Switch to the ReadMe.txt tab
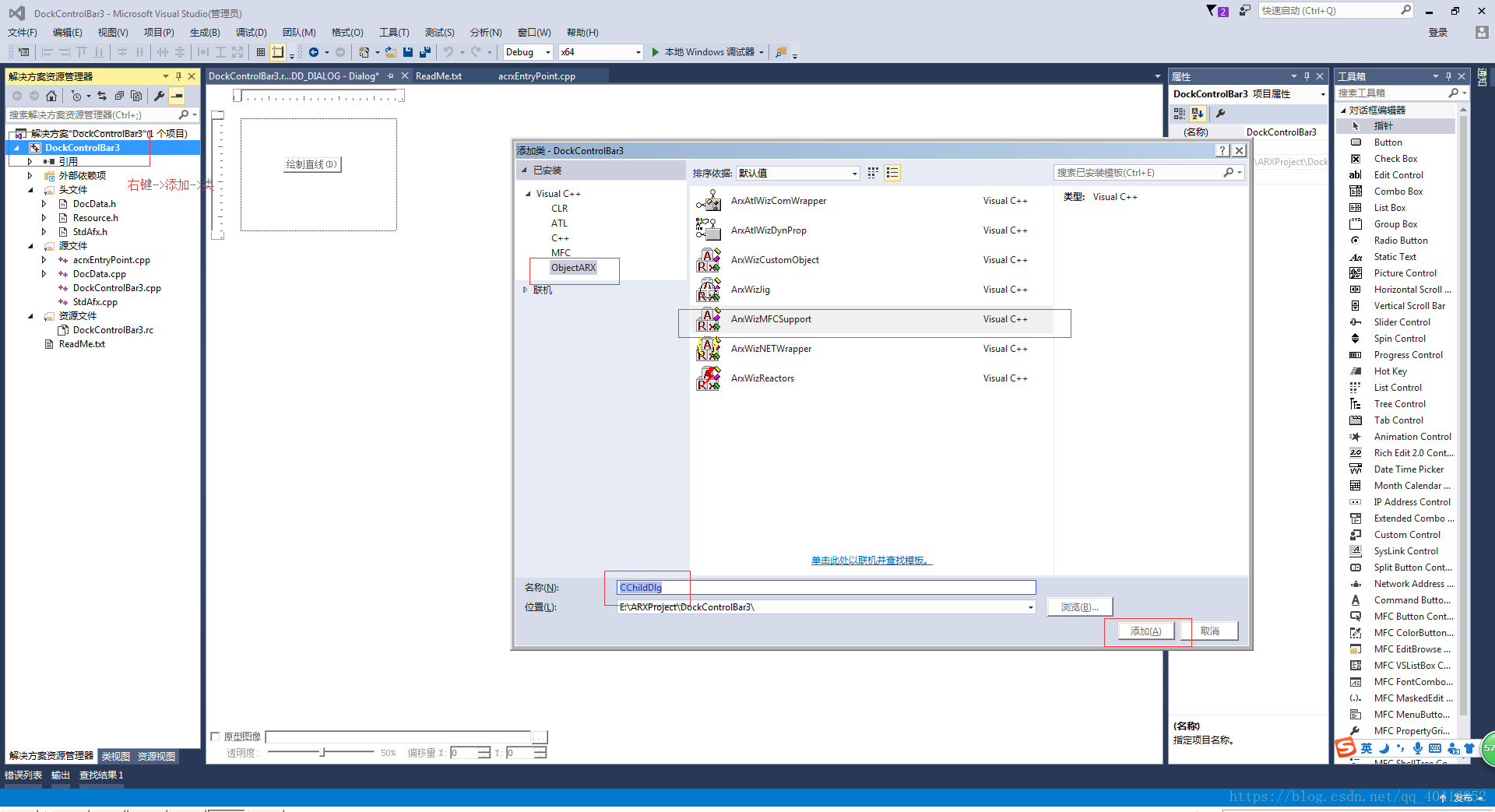 (438, 76)
